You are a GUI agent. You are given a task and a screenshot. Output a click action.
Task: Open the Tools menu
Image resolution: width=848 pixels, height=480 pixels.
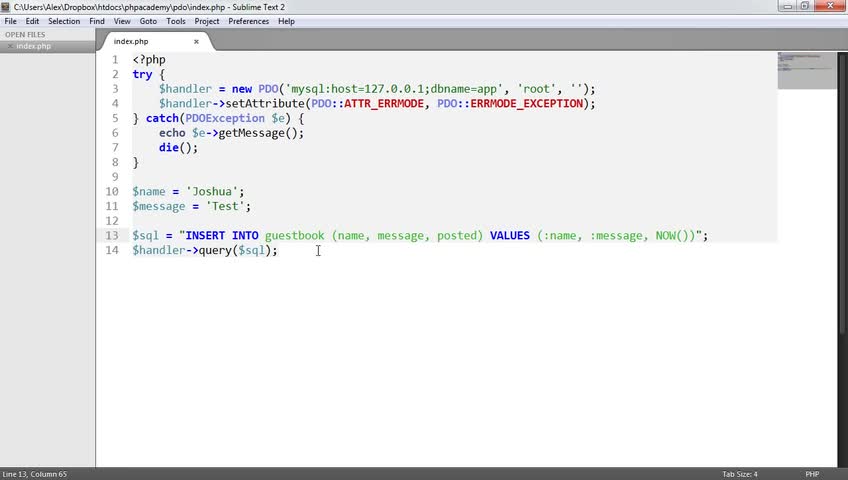(176, 21)
